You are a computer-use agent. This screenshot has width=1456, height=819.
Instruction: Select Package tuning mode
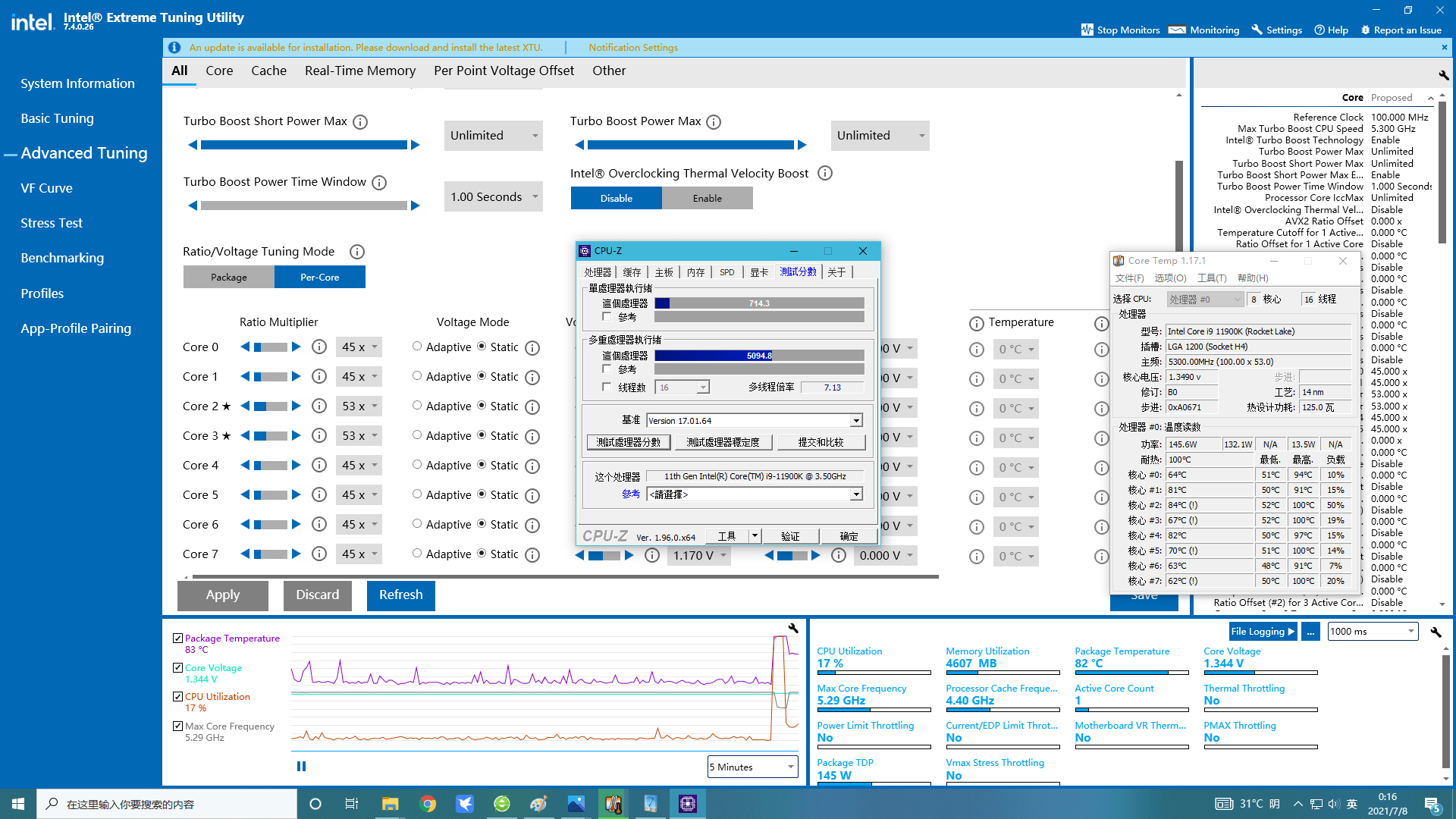229,277
